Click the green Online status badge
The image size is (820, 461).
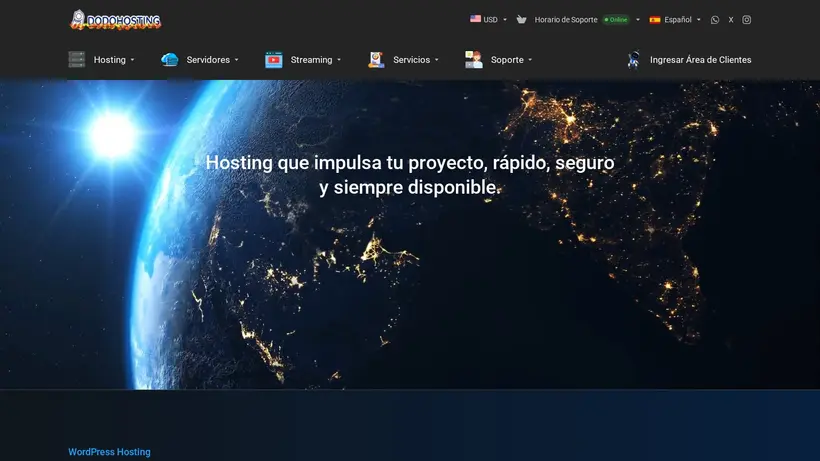pyautogui.click(x=616, y=20)
